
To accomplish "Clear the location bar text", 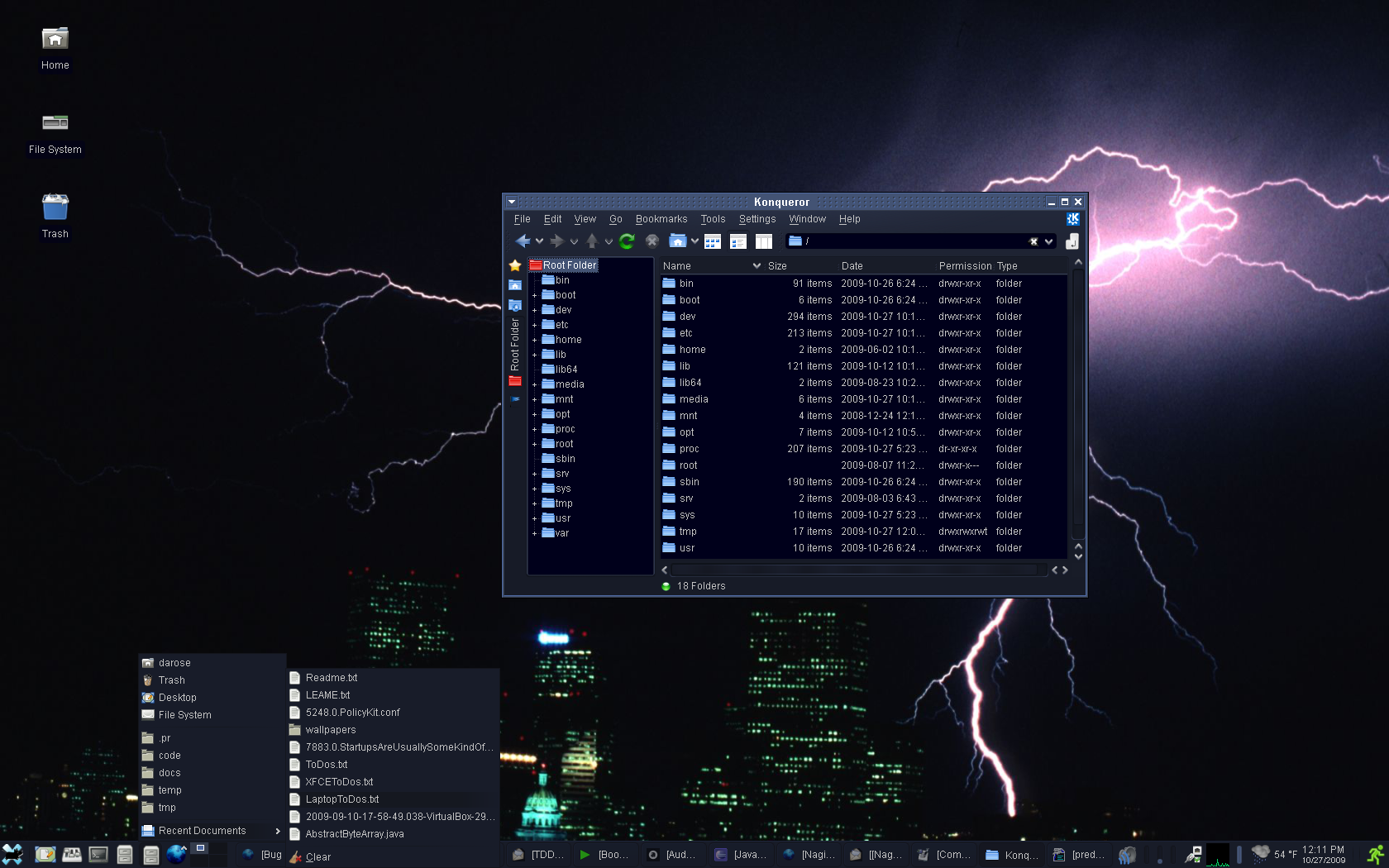I will click(x=1033, y=241).
